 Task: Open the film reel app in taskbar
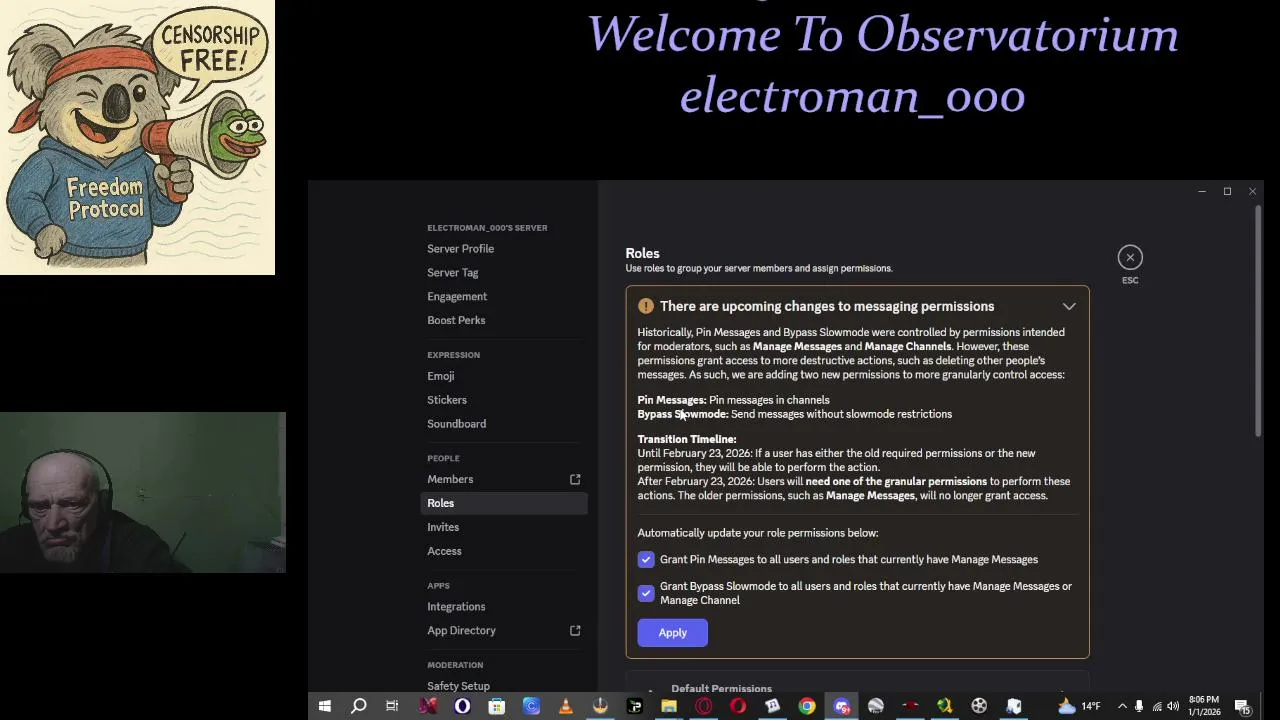979,707
